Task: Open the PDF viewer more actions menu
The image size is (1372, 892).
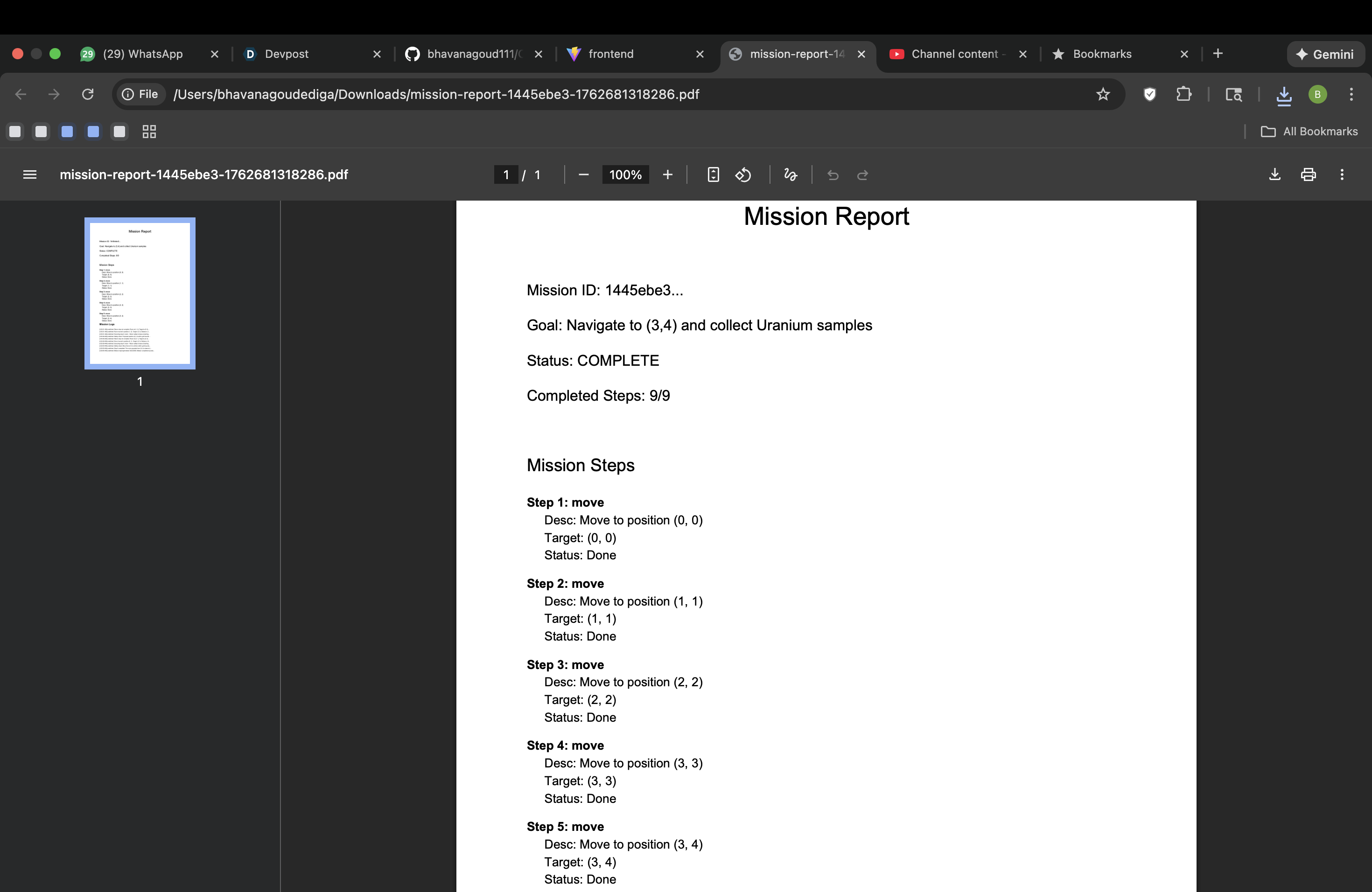Action: (1342, 174)
